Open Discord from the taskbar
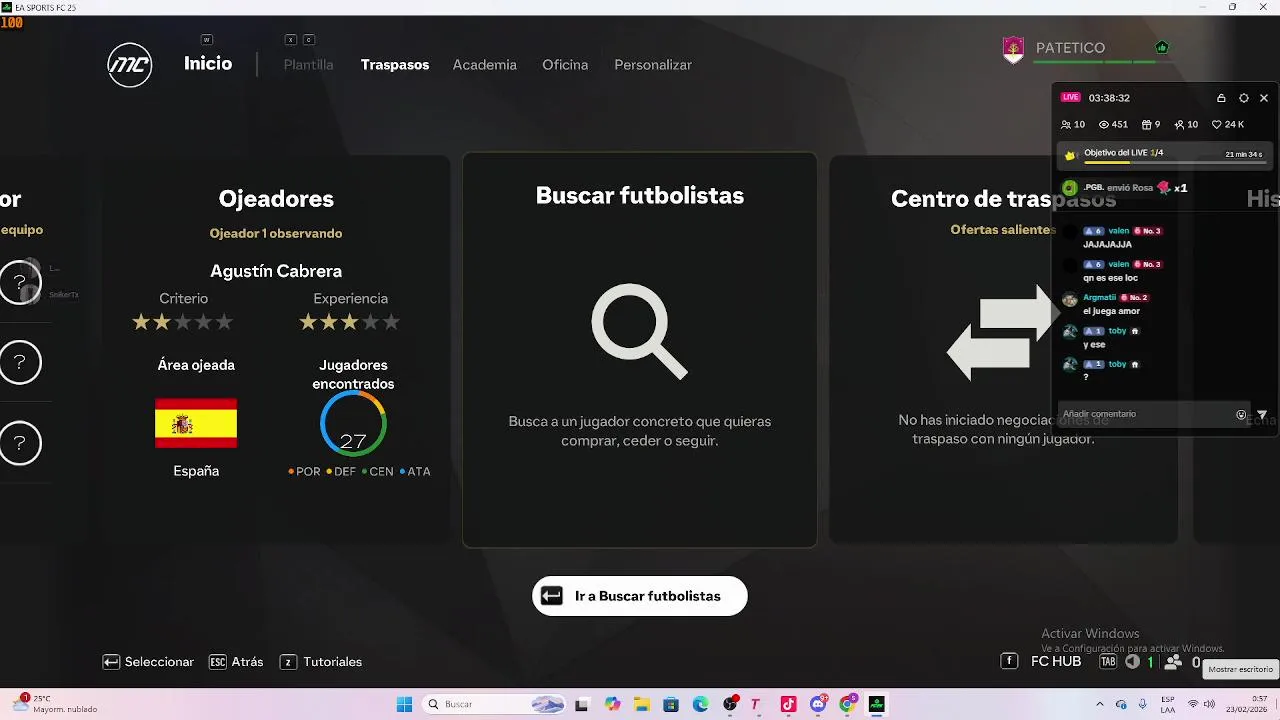The image size is (1280, 720). 818,704
